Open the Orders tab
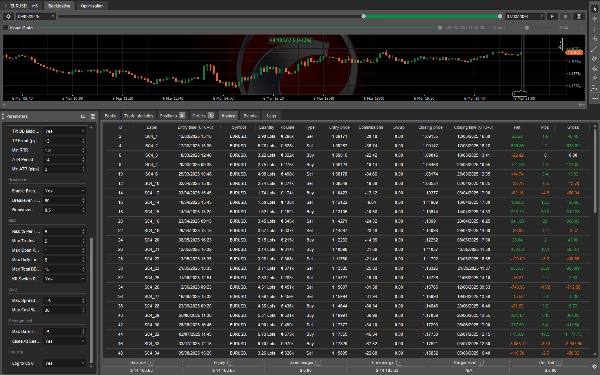The height and width of the screenshot is (375, 600). tap(202, 116)
